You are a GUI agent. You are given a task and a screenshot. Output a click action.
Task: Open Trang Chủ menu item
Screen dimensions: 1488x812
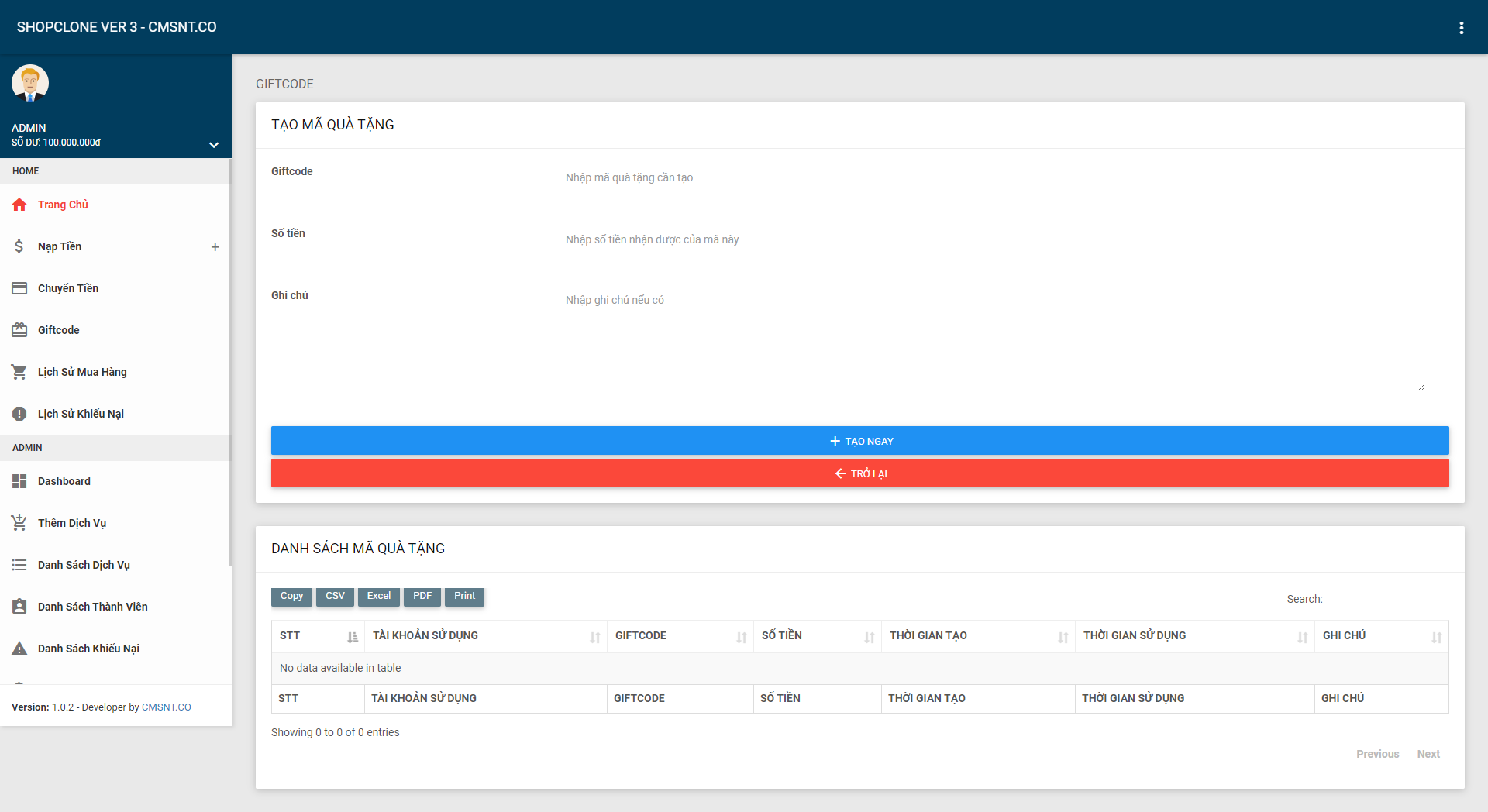pyautogui.click(x=115, y=205)
